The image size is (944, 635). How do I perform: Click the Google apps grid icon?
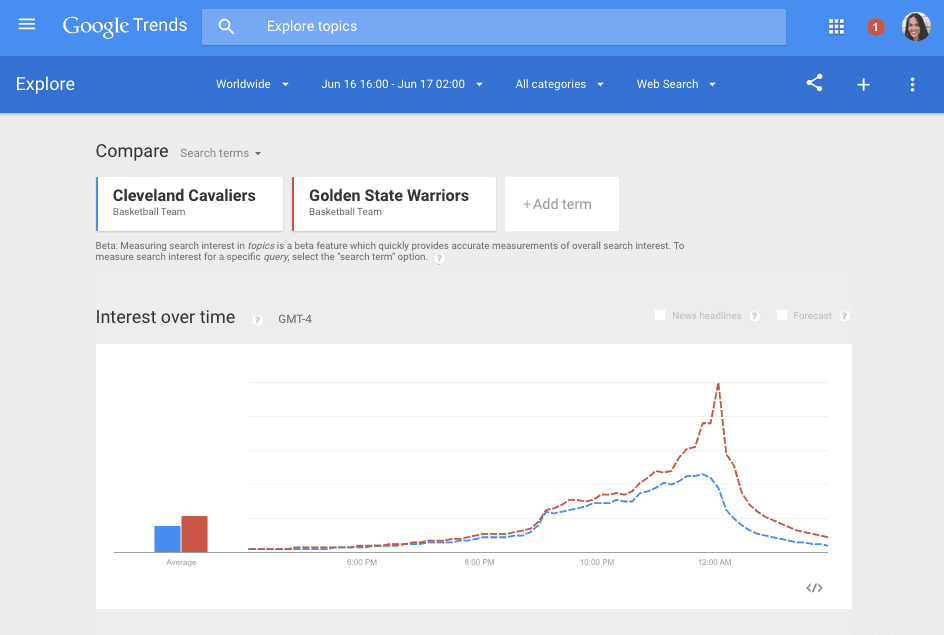click(836, 27)
